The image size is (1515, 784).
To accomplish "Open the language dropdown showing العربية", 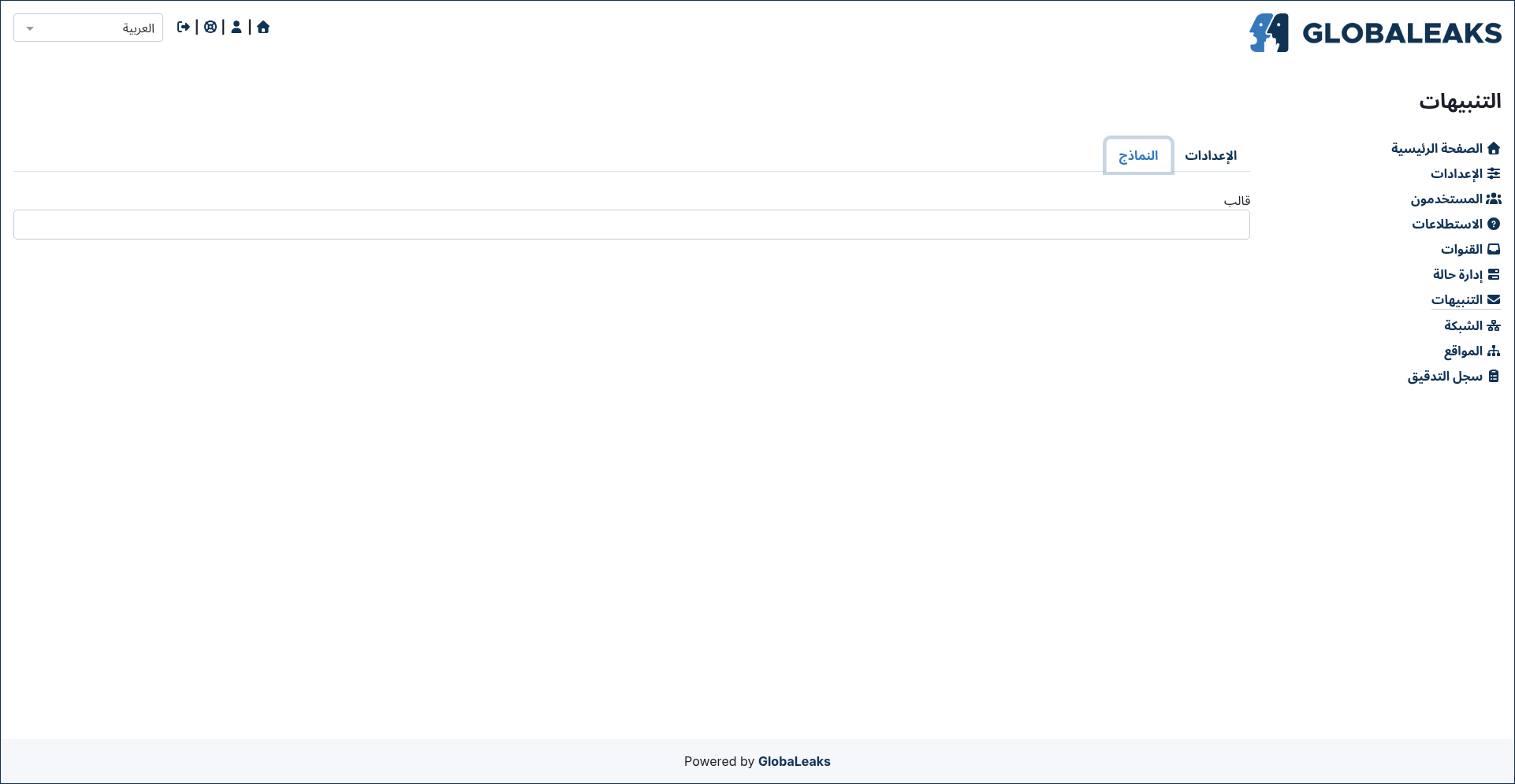I will 88,28.
